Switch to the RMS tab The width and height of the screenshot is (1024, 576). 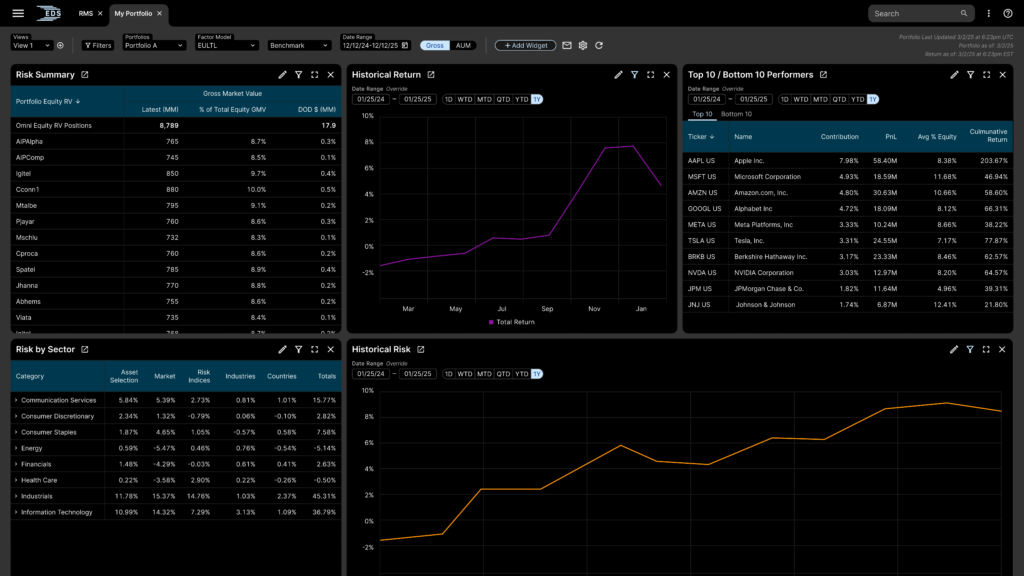coord(86,14)
